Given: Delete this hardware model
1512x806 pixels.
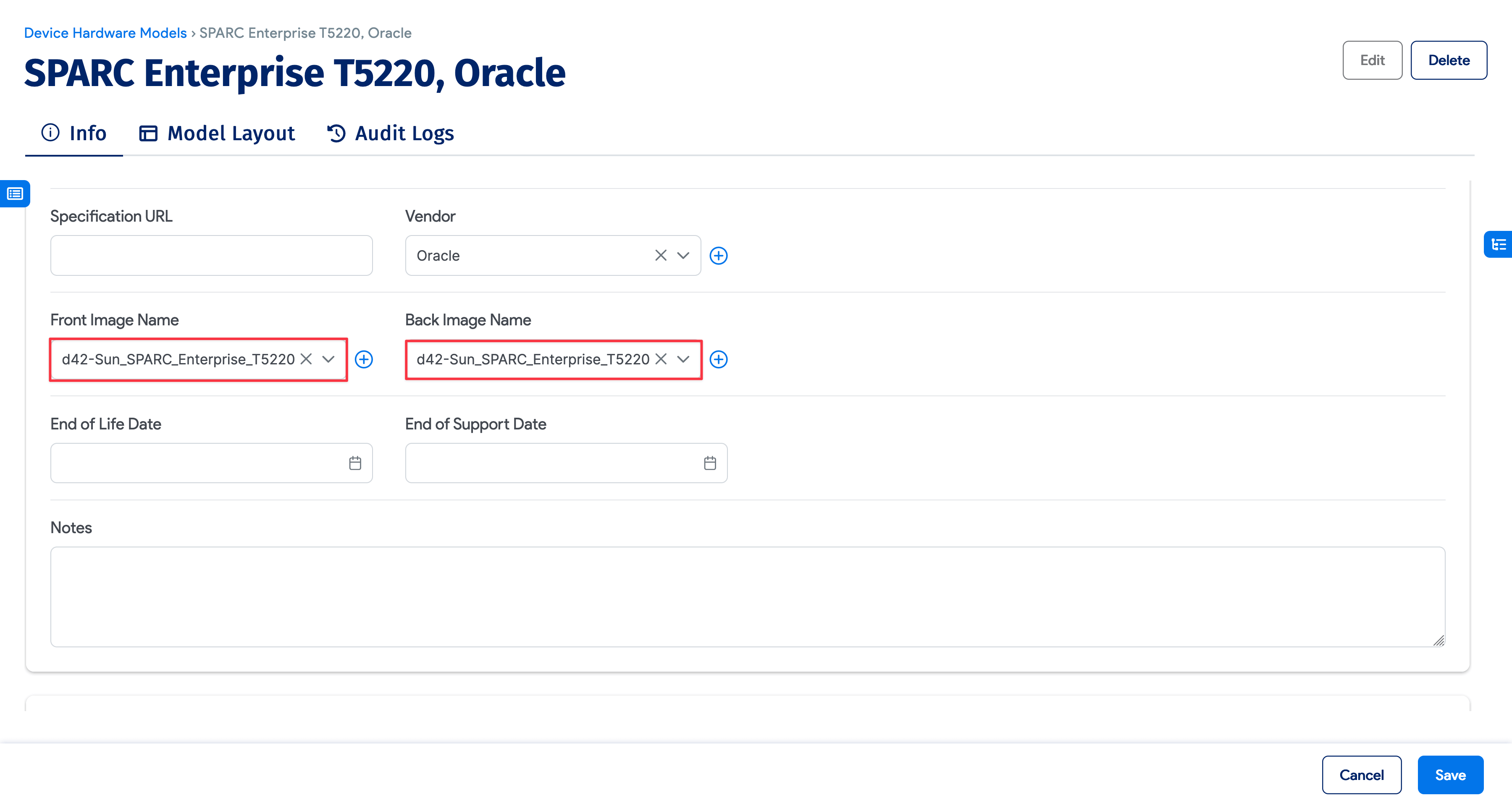Looking at the screenshot, I should (1449, 60).
